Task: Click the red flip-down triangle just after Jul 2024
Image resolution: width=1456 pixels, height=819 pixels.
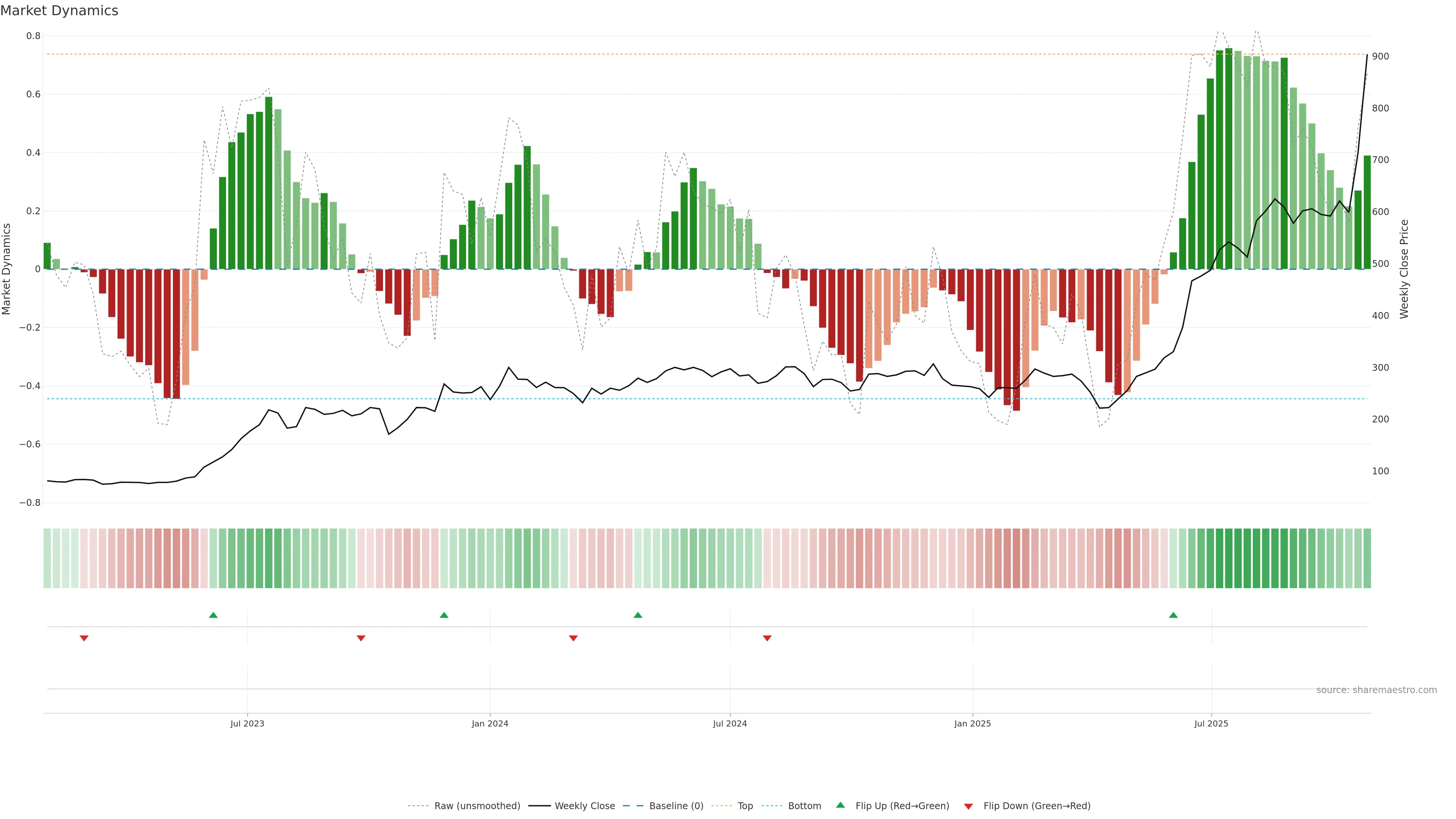Action: 767,638
